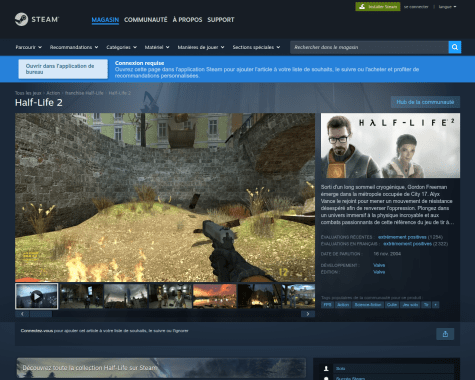Image resolution: width=475 pixels, height=380 pixels.
Task: Click the magnifier search button
Action: (455, 47)
